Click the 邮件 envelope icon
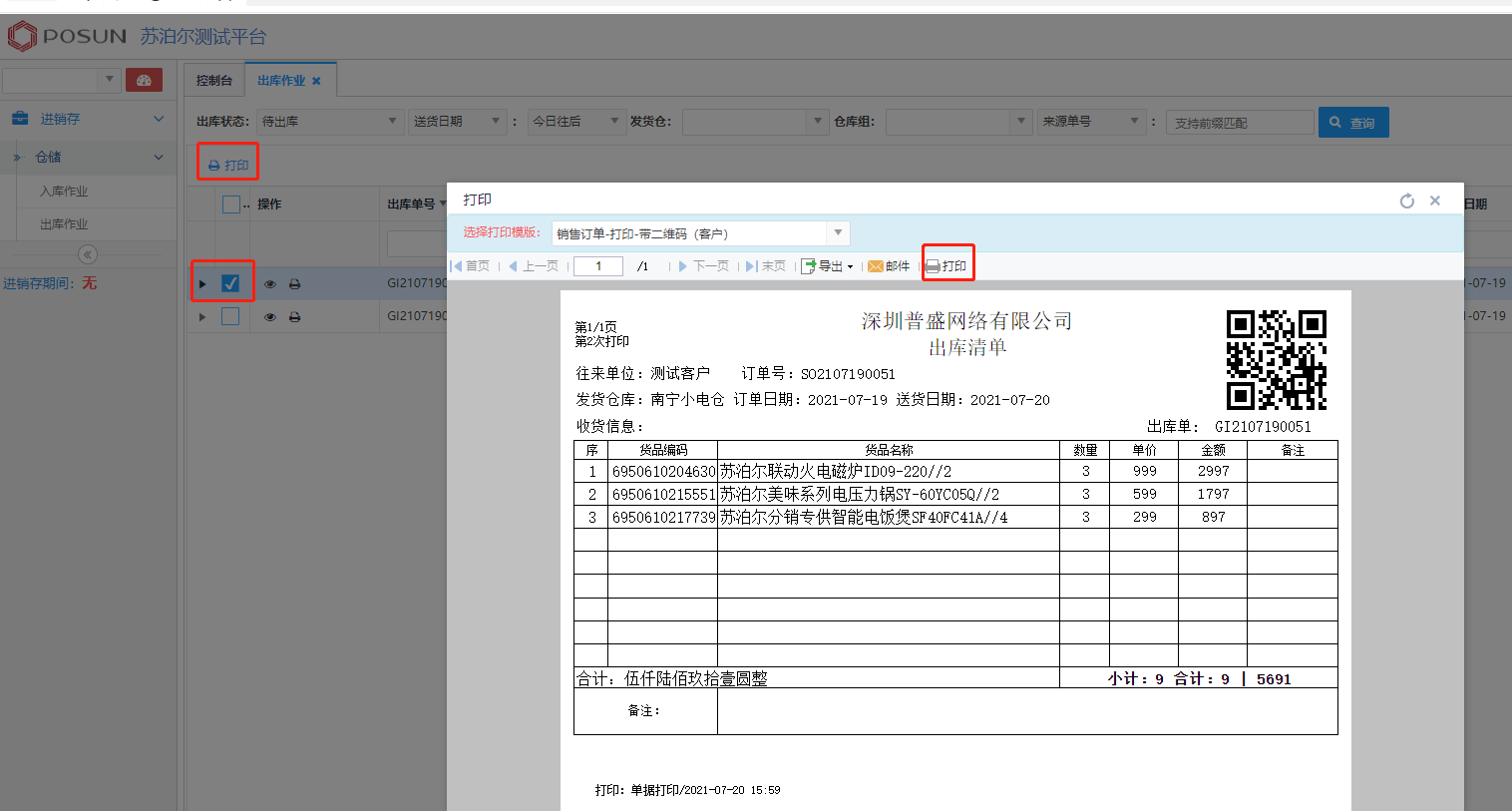1512x811 pixels. 875,266
